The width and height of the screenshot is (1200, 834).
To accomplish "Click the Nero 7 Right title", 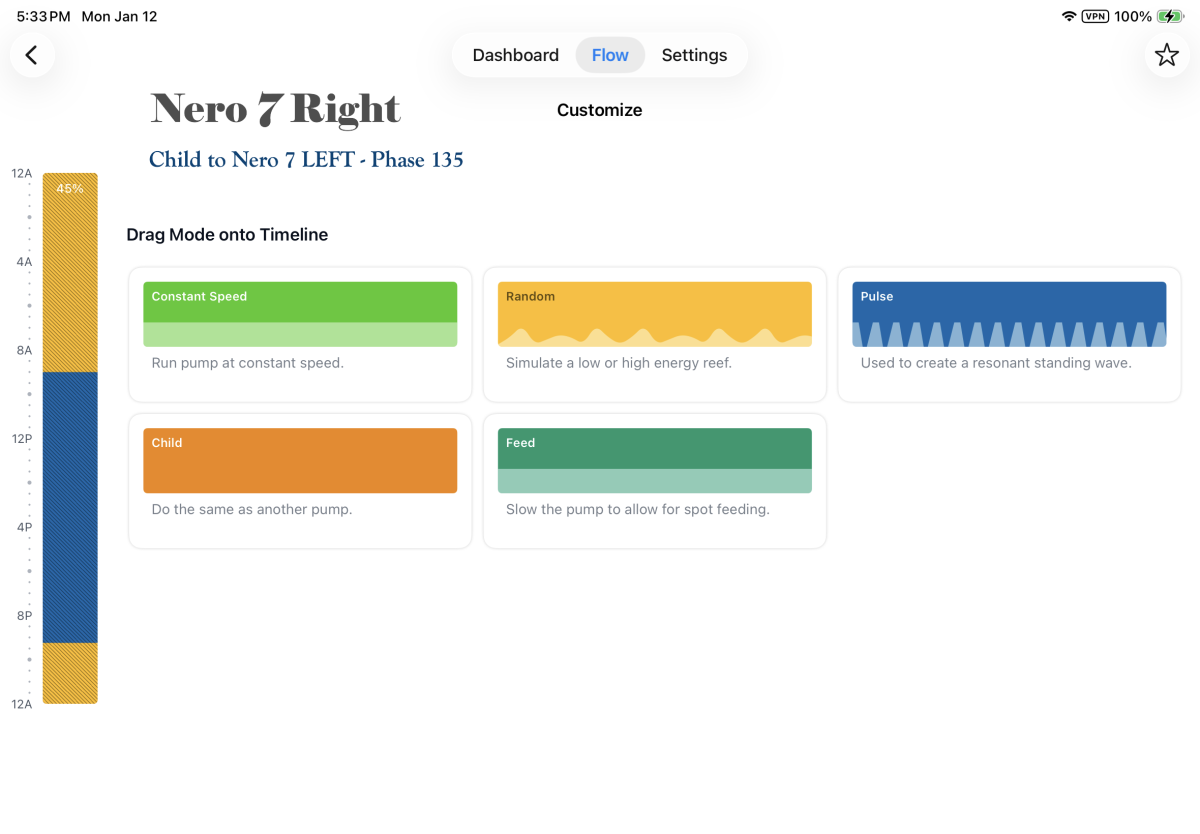I will 275,109.
